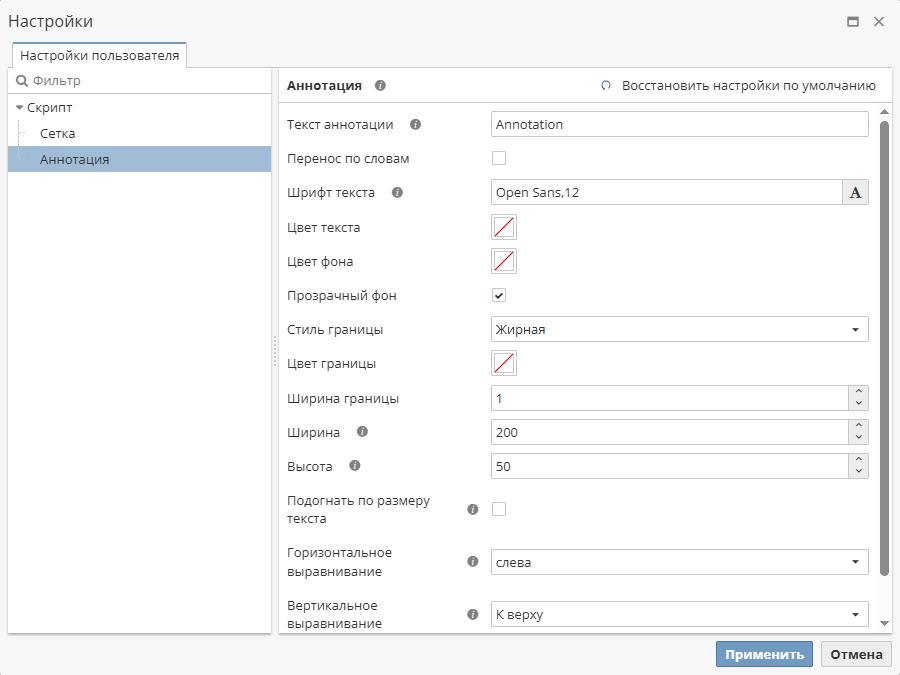Click info icon beside Высота label
Screen dimensions: 900x675
(x=354, y=466)
